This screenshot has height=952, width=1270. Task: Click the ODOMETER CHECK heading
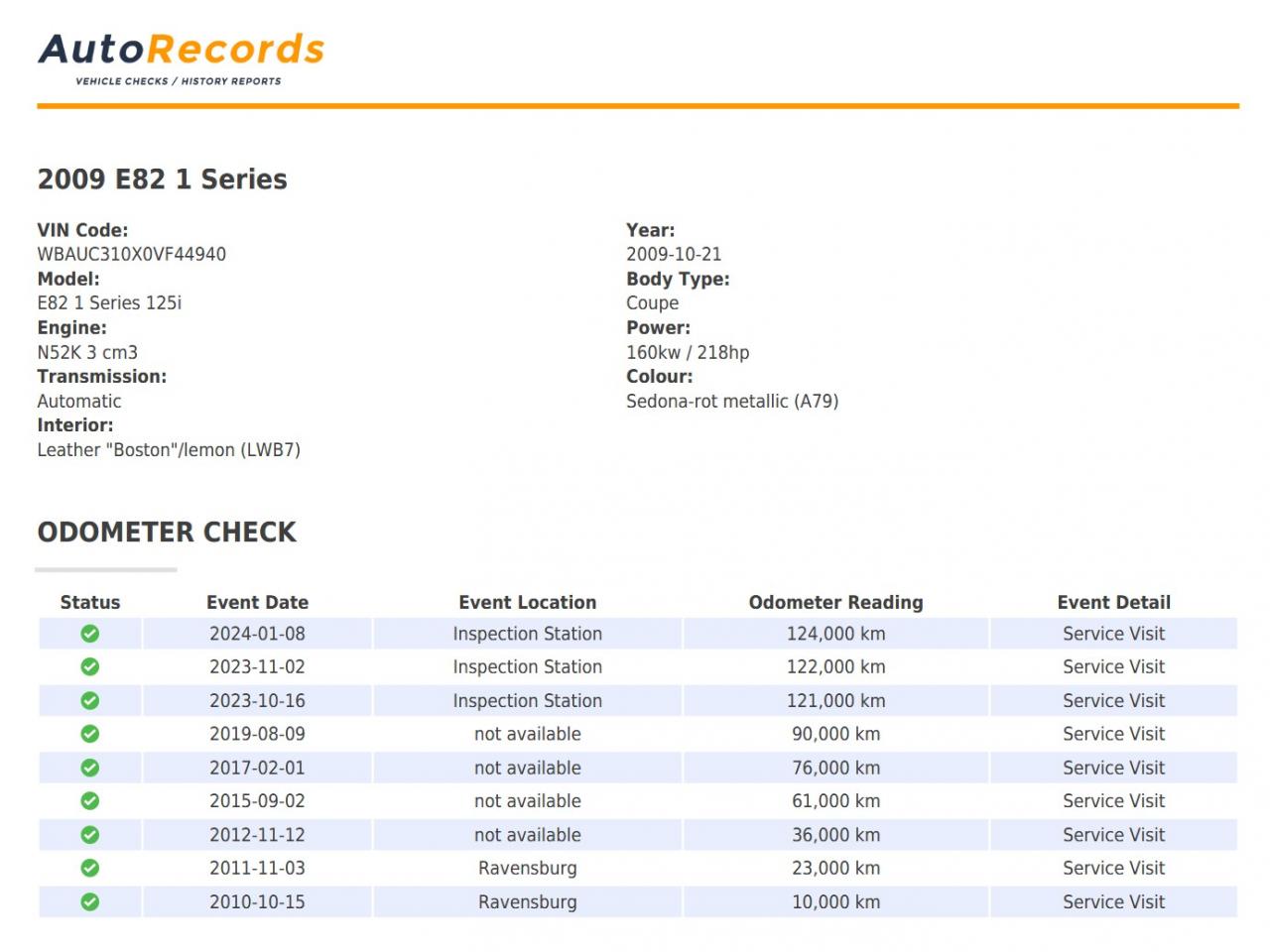tap(167, 533)
